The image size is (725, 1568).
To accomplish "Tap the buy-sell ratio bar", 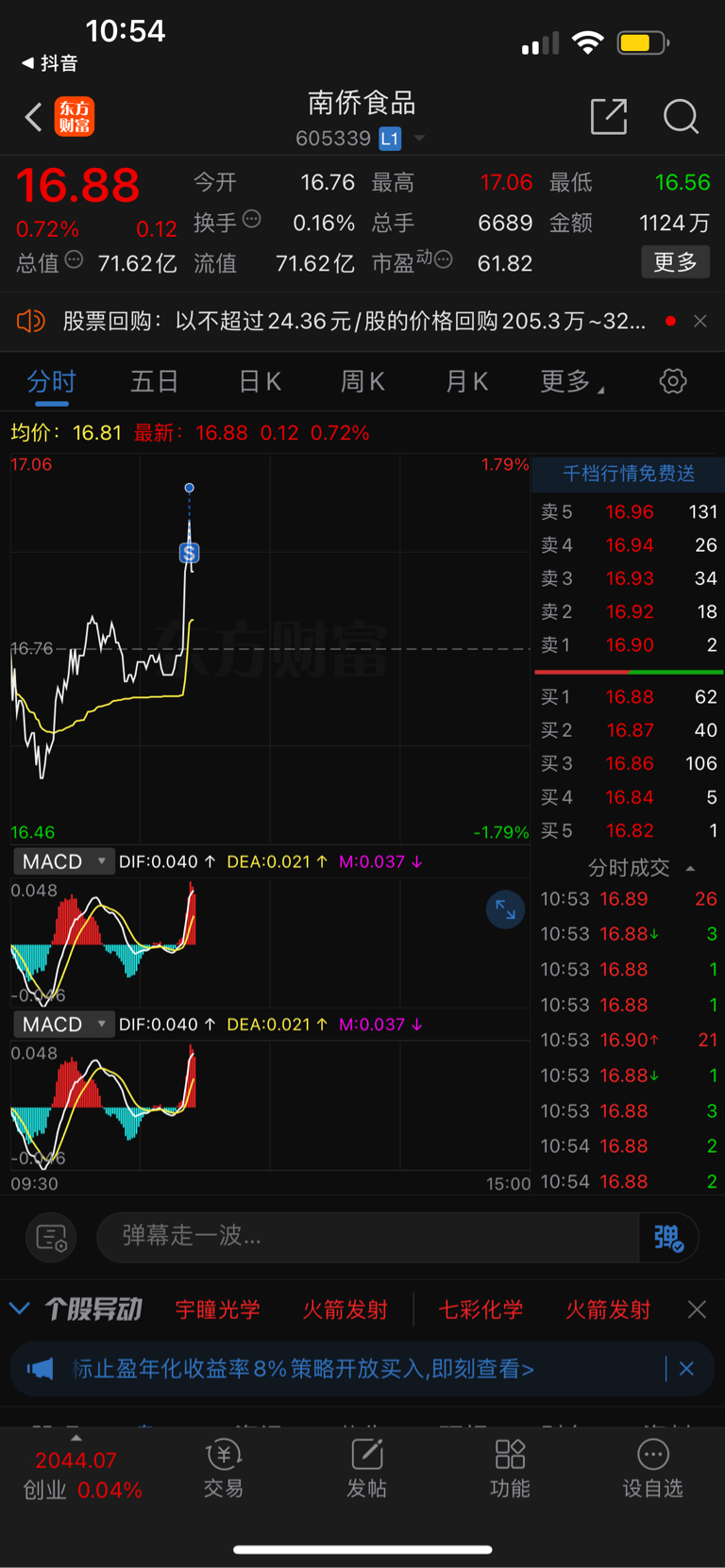I will point(629,672).
